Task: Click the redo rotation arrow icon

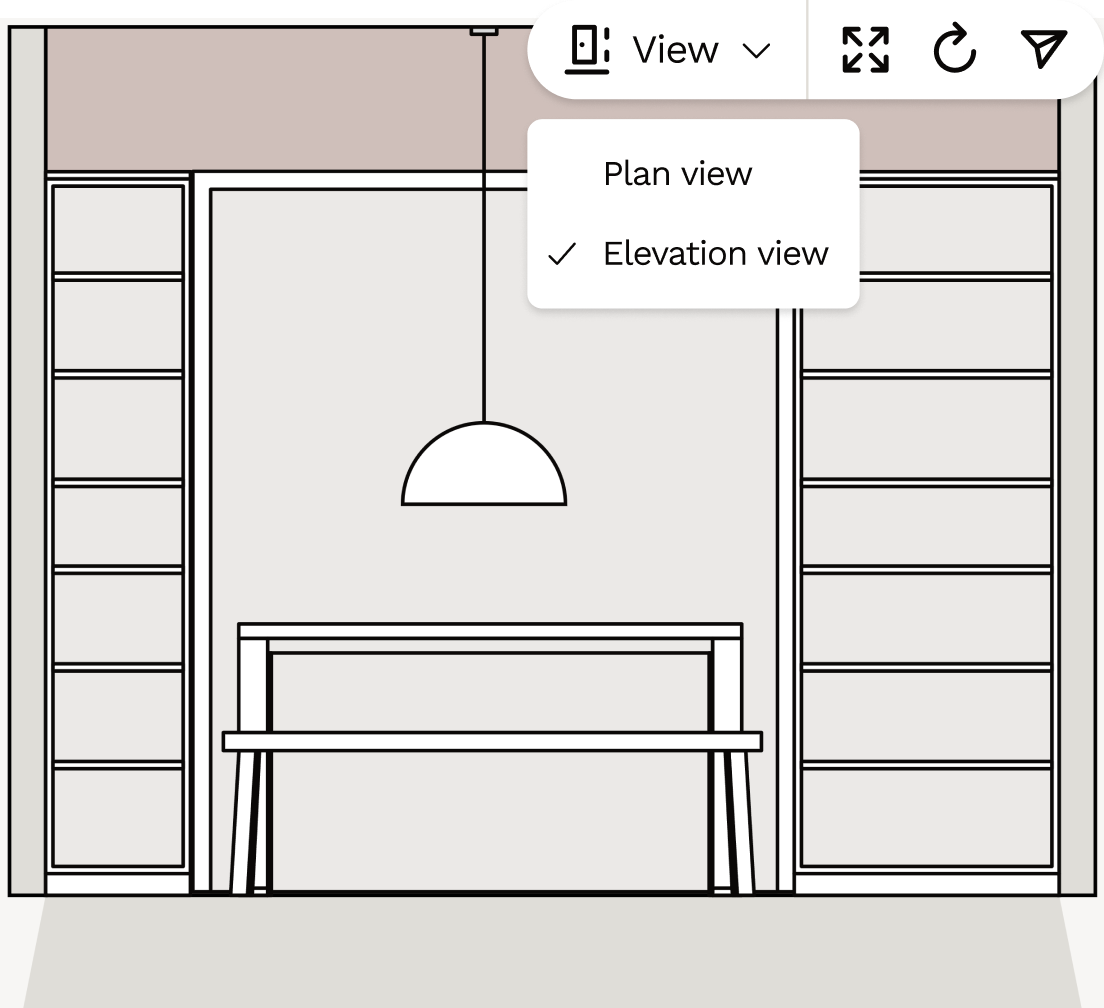Action: point(955,49)
